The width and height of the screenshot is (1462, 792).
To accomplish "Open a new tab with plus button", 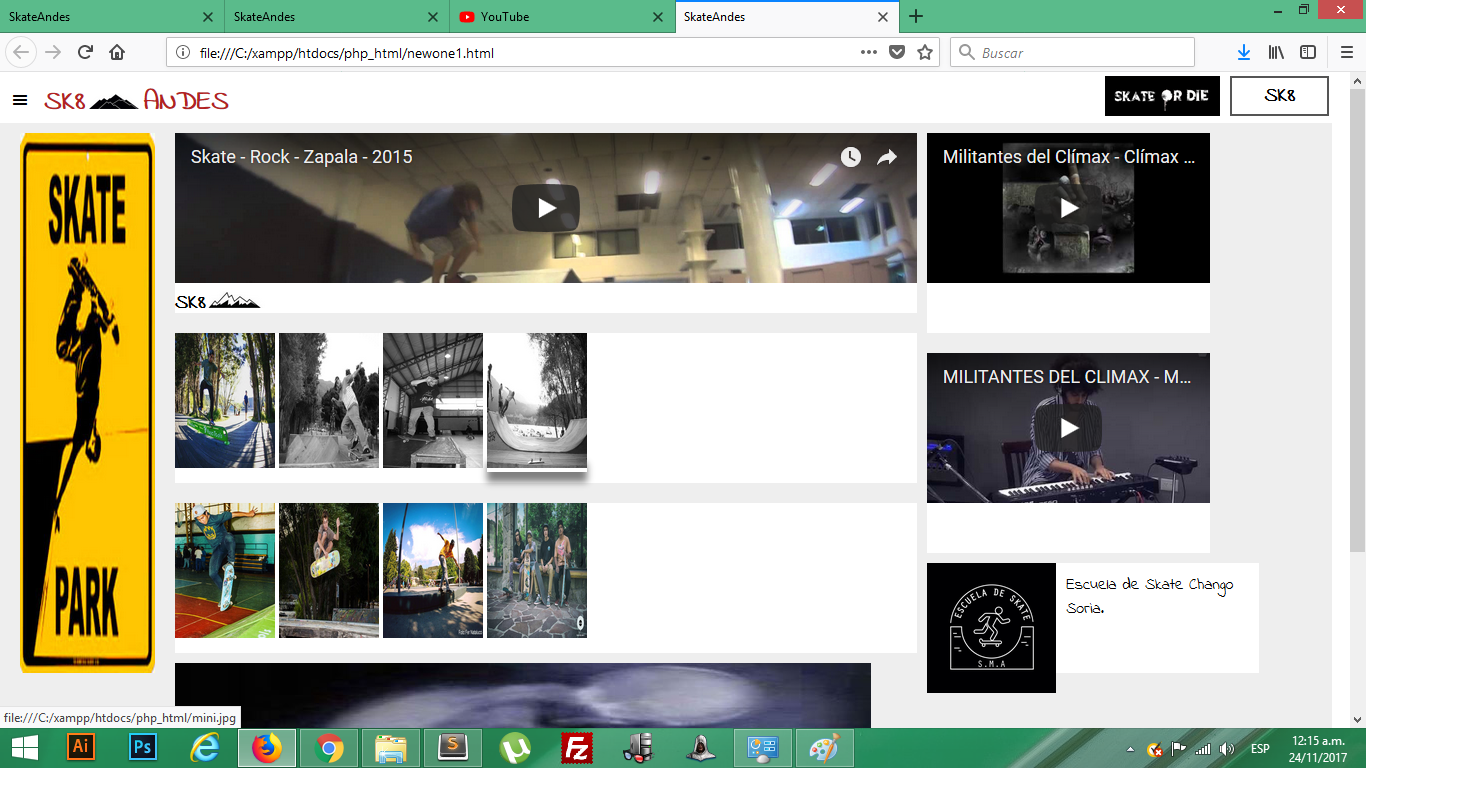I will 916,16.
